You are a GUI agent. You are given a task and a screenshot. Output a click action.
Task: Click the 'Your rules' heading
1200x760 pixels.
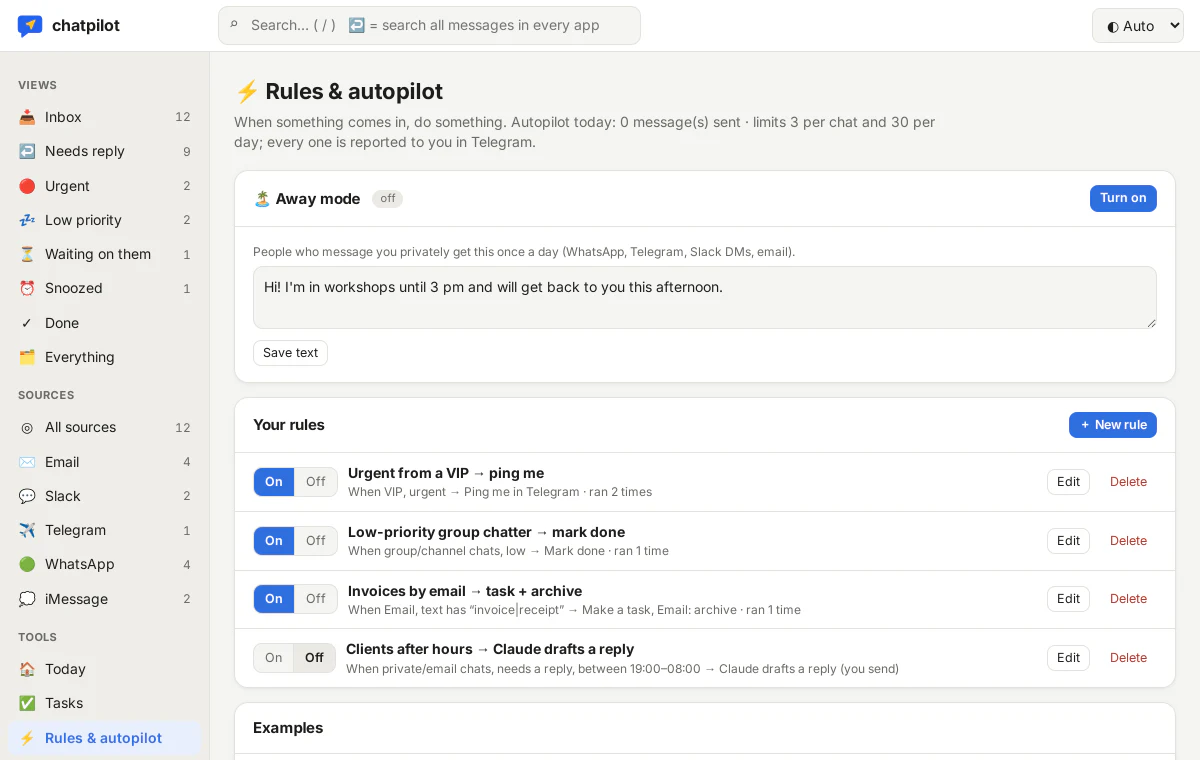tap(289, 425)
